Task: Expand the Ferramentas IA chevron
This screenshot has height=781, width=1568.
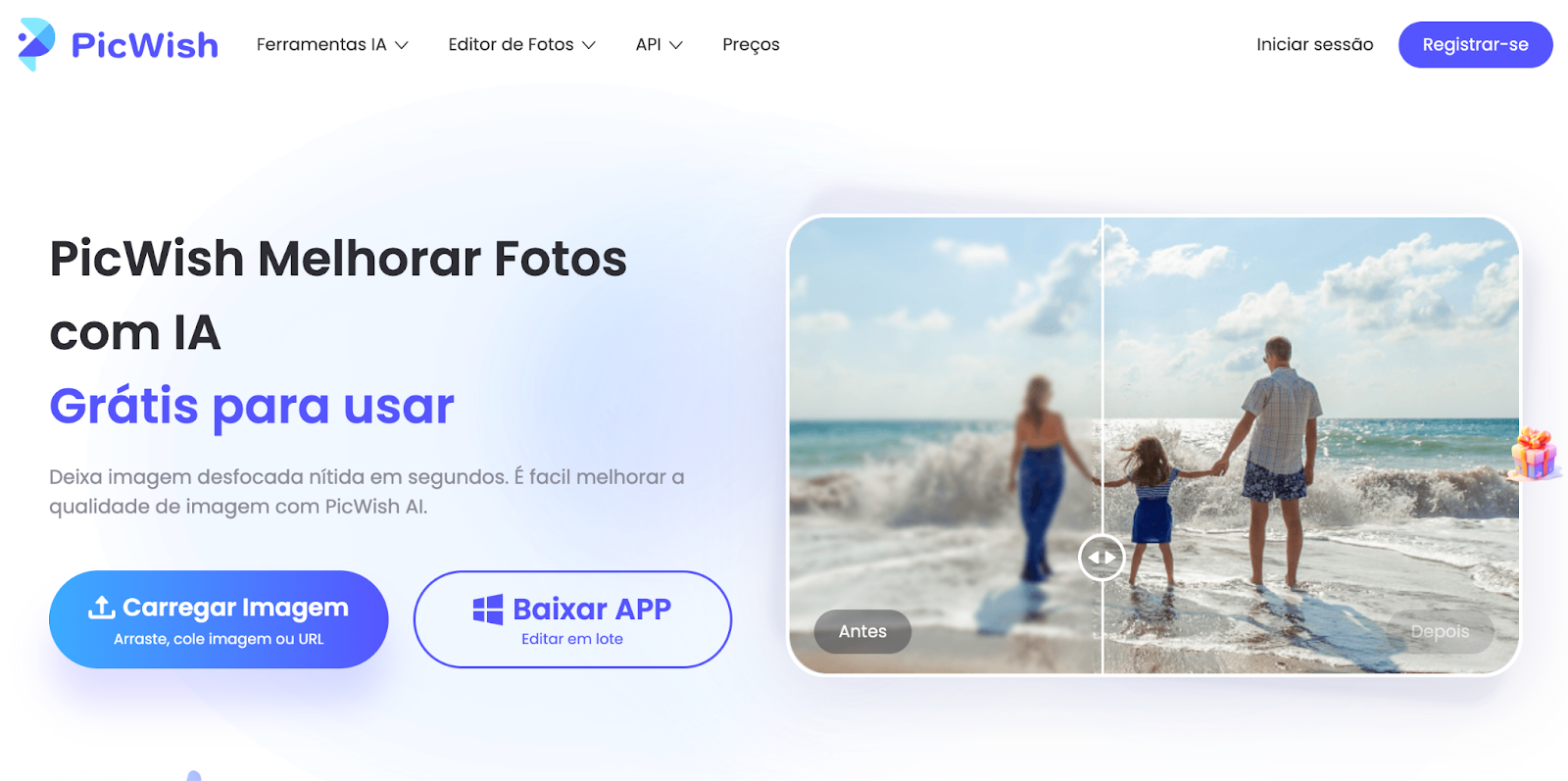Action: pyautogui.click(x=402, y=45)
